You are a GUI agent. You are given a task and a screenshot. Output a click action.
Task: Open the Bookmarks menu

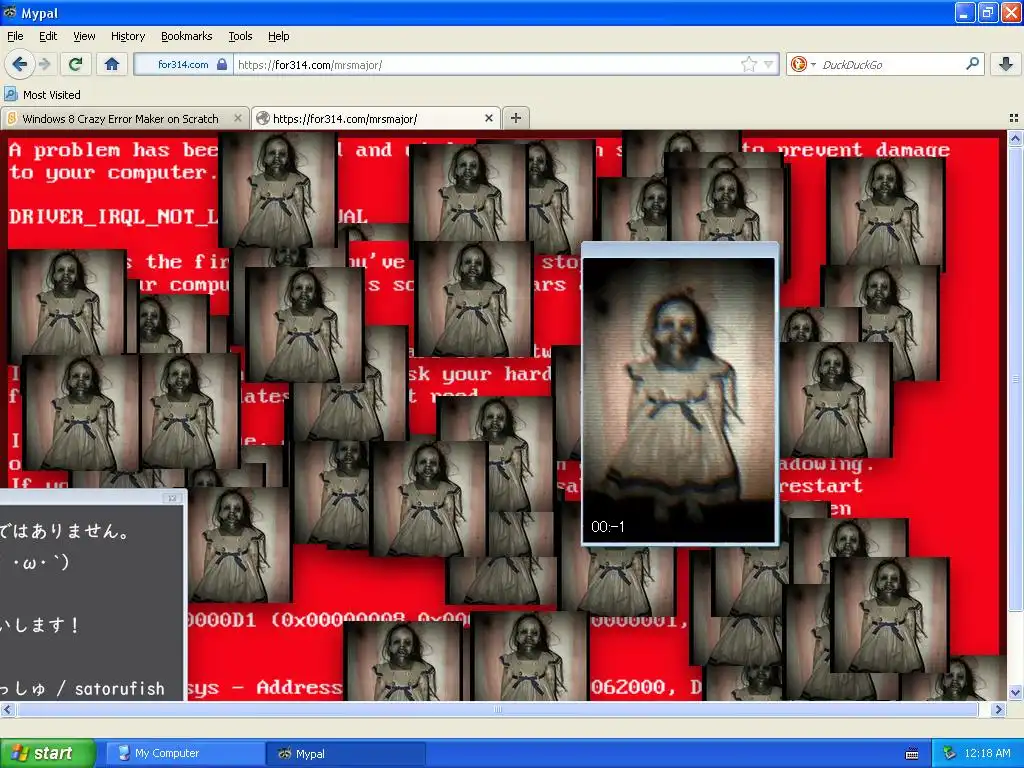pos(186,36)
